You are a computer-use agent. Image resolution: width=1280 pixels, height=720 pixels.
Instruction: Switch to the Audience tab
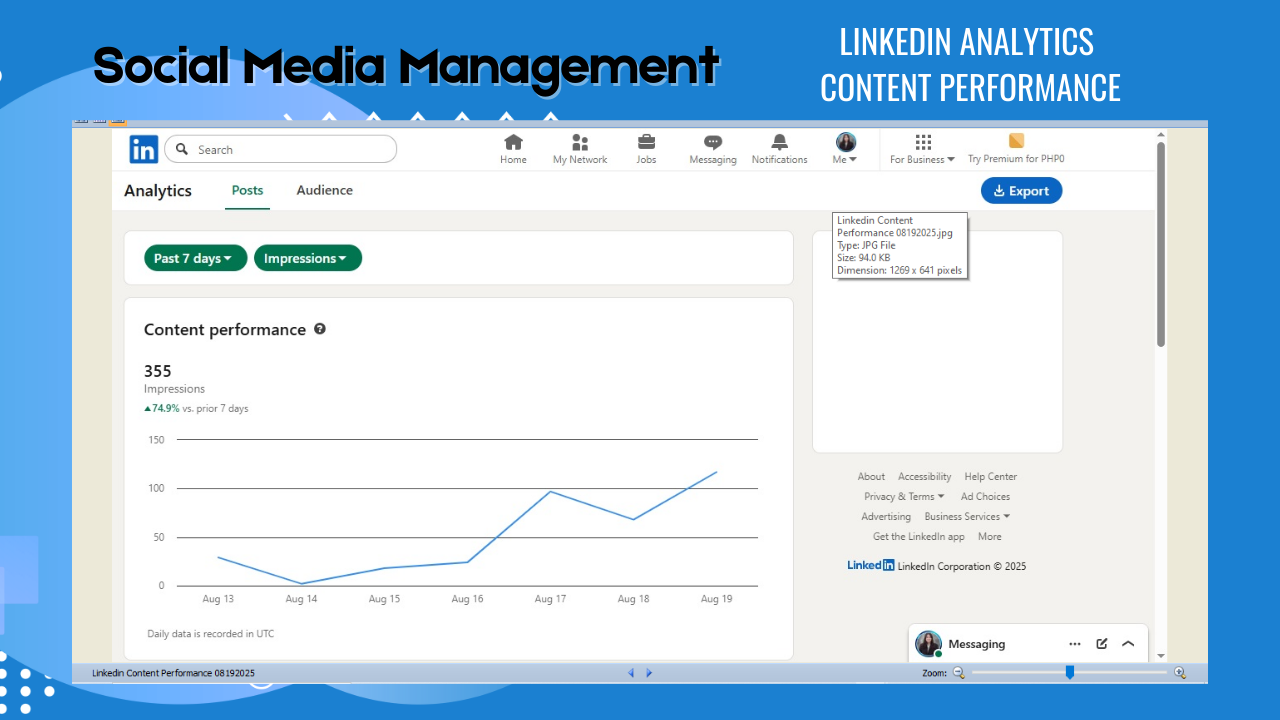(325, 190)
